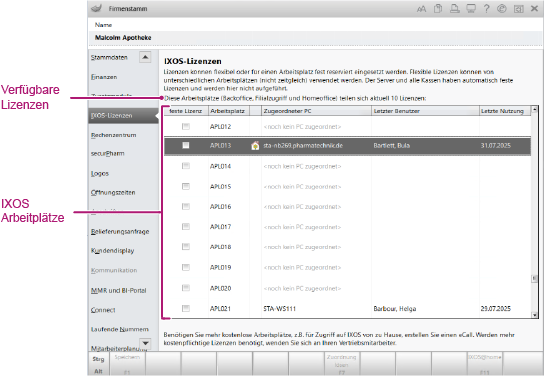
Task: Toggle the feste Lizenz checkbox for APL013
Action: (x=186, y=145)
